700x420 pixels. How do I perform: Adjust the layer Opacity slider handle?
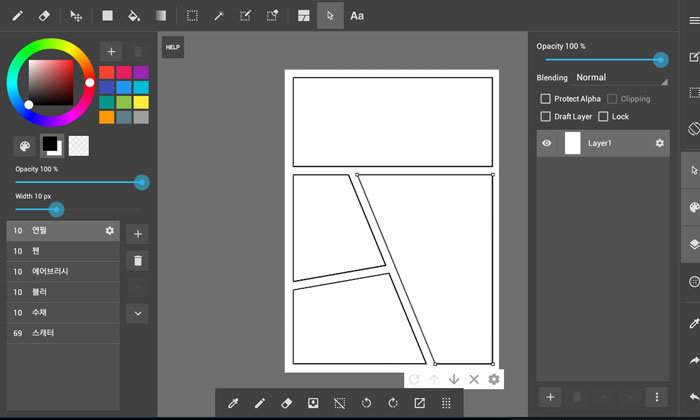[x=661, y=60]
